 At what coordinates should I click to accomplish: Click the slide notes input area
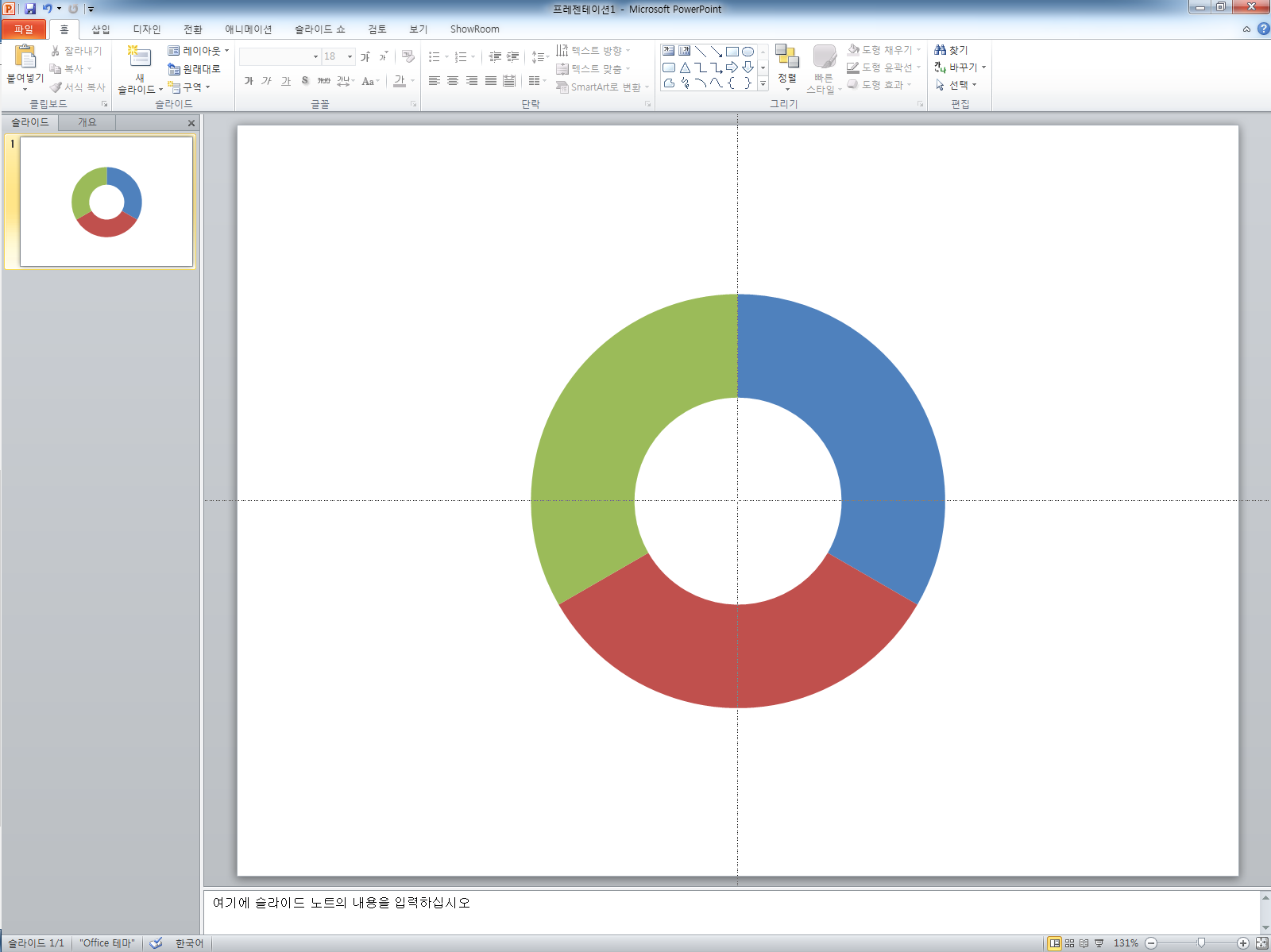pos(731,911)
